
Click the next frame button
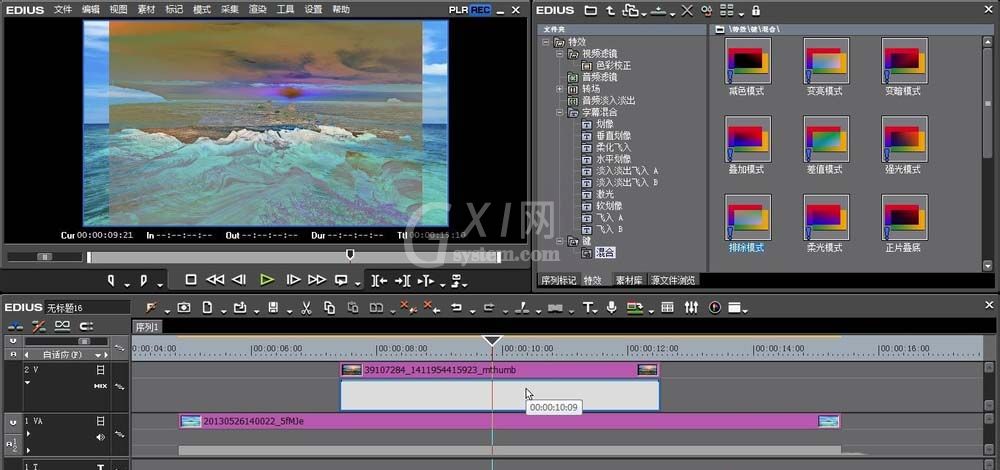pyautogui.click(x=293, y=280)
